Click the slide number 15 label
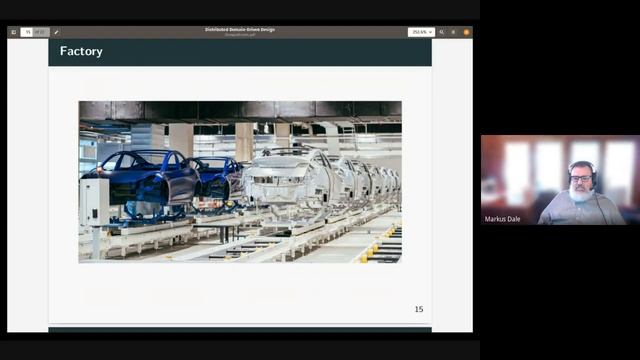Viewport: 640px width, 360px height. 419,309
